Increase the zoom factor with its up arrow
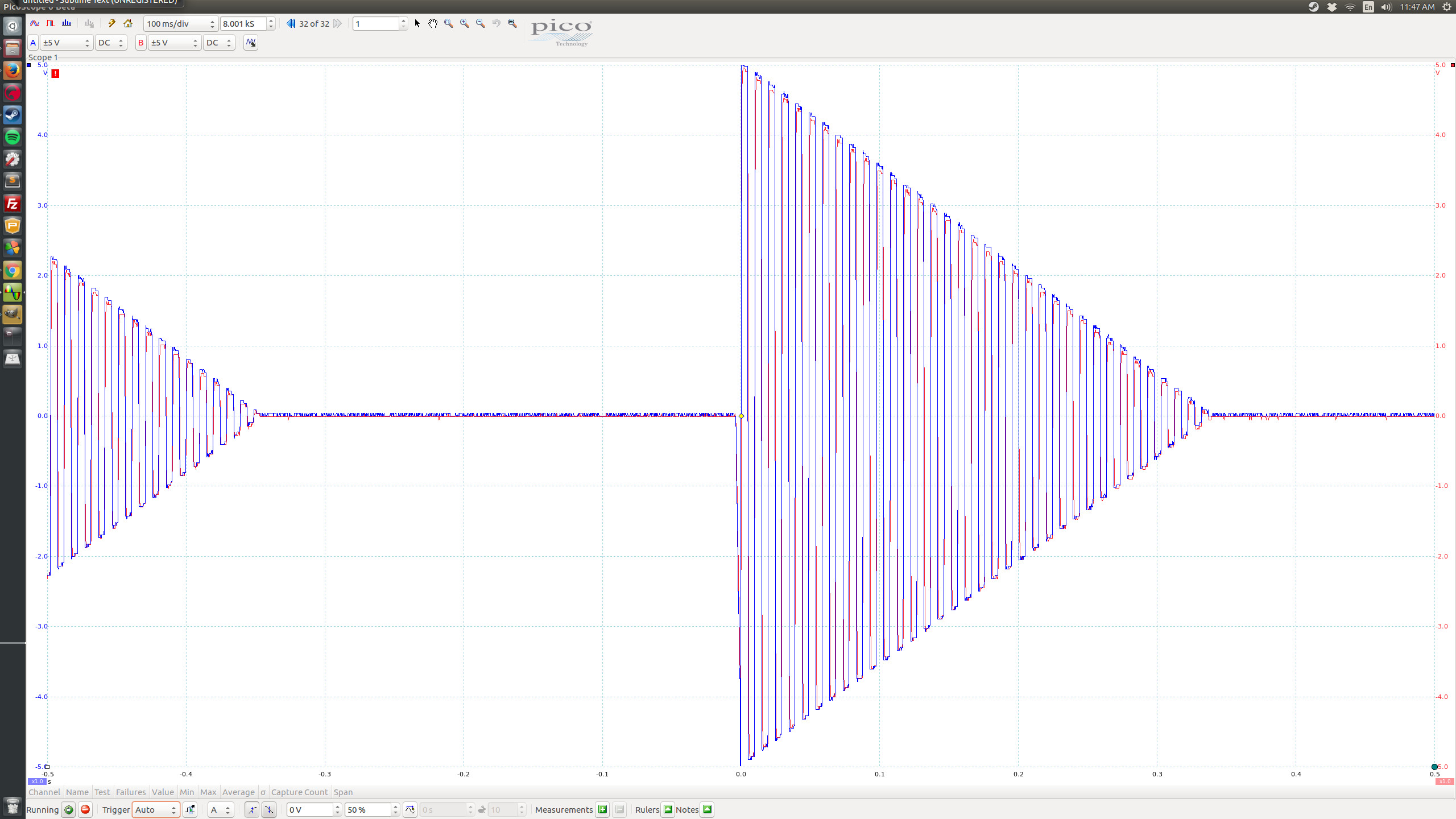The width and height of the screenshot is (1456, 819). click(x=403, y=20)
